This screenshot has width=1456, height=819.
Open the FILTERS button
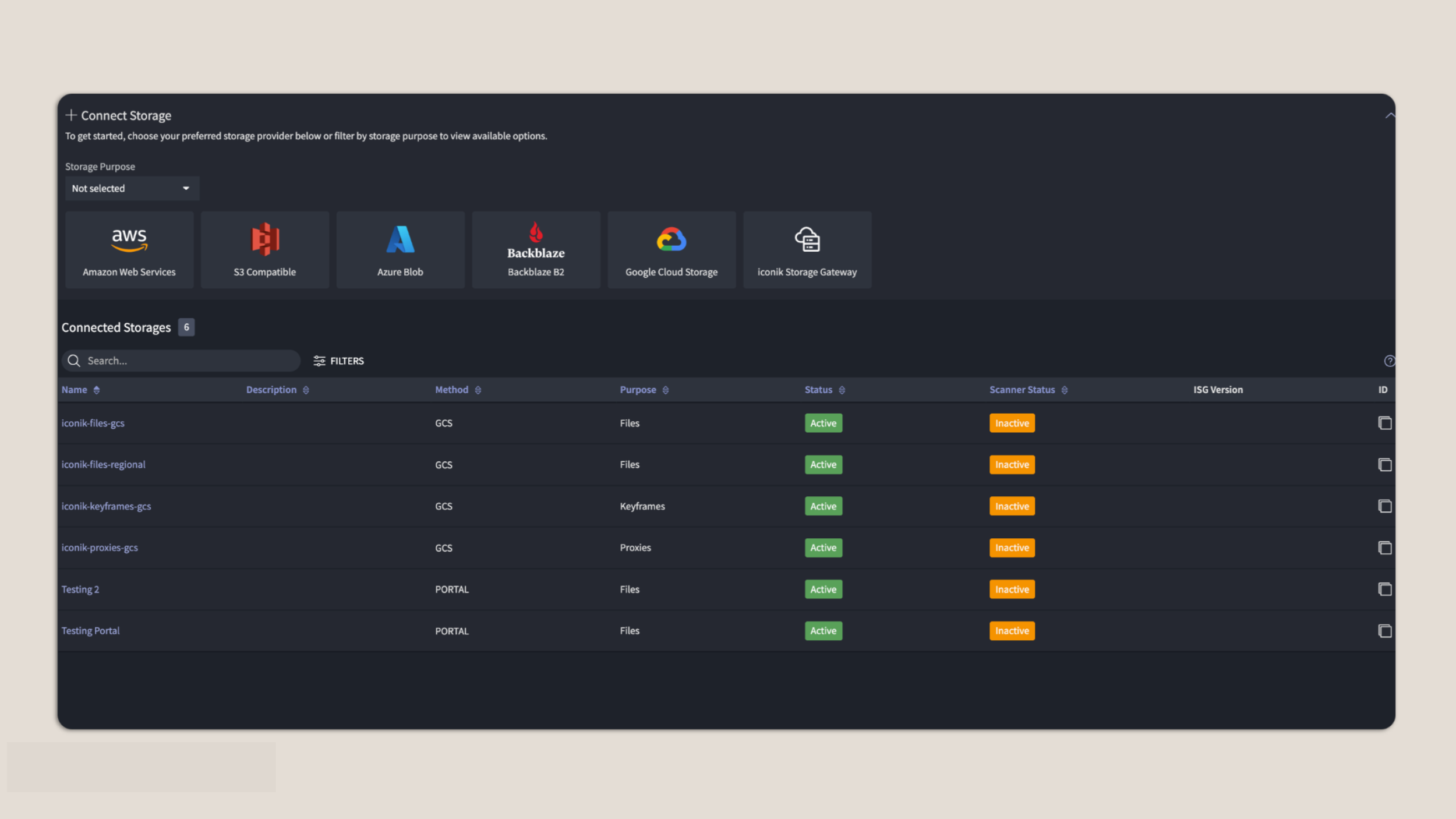point(338,361)
